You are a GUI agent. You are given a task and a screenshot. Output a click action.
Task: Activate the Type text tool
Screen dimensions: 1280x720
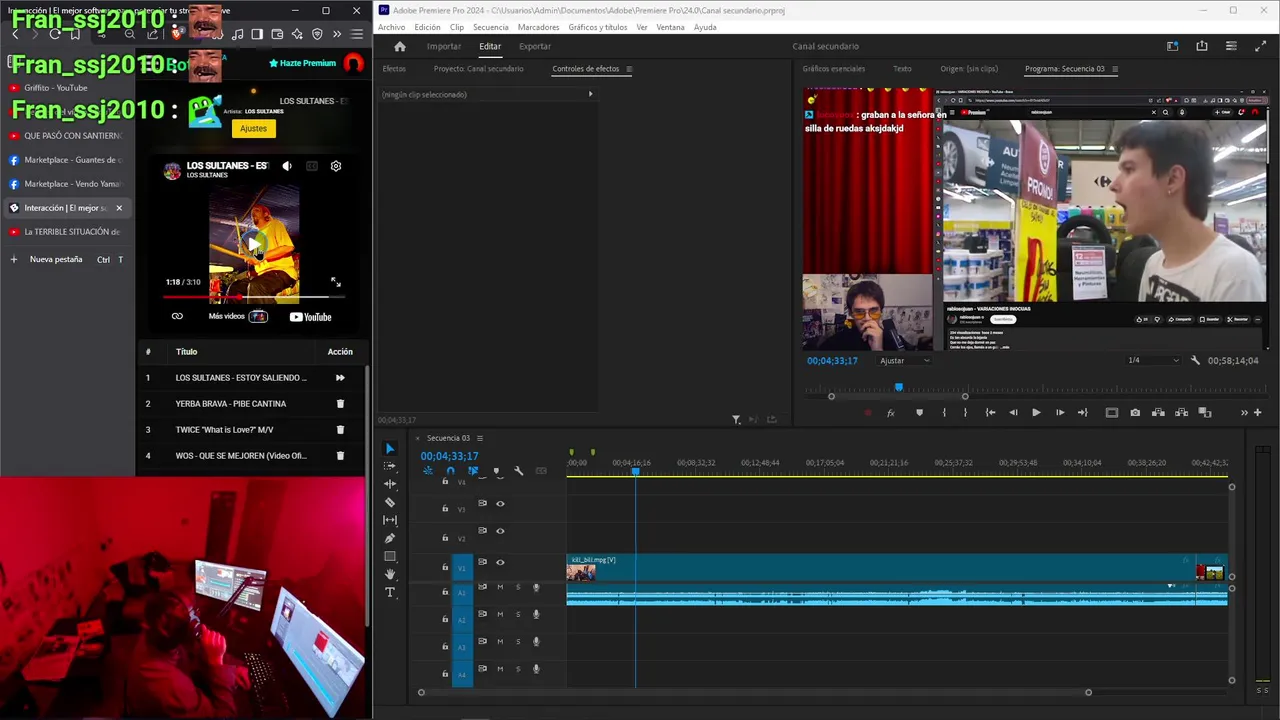pos(390,592)
